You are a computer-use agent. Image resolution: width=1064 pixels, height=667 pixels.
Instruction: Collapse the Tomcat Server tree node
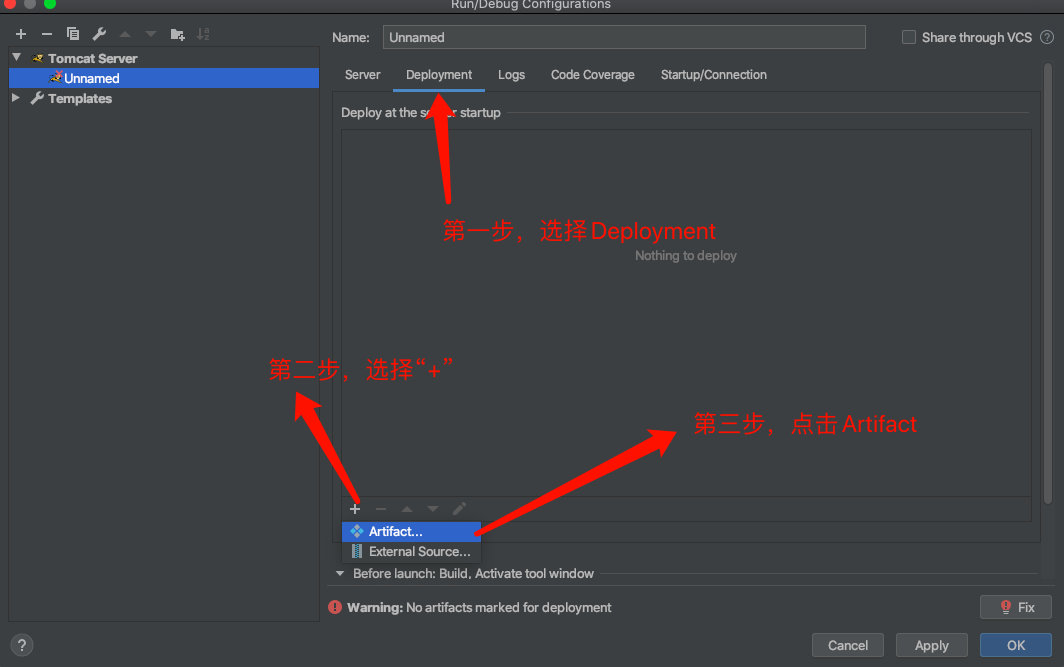(x=17, y=58)
